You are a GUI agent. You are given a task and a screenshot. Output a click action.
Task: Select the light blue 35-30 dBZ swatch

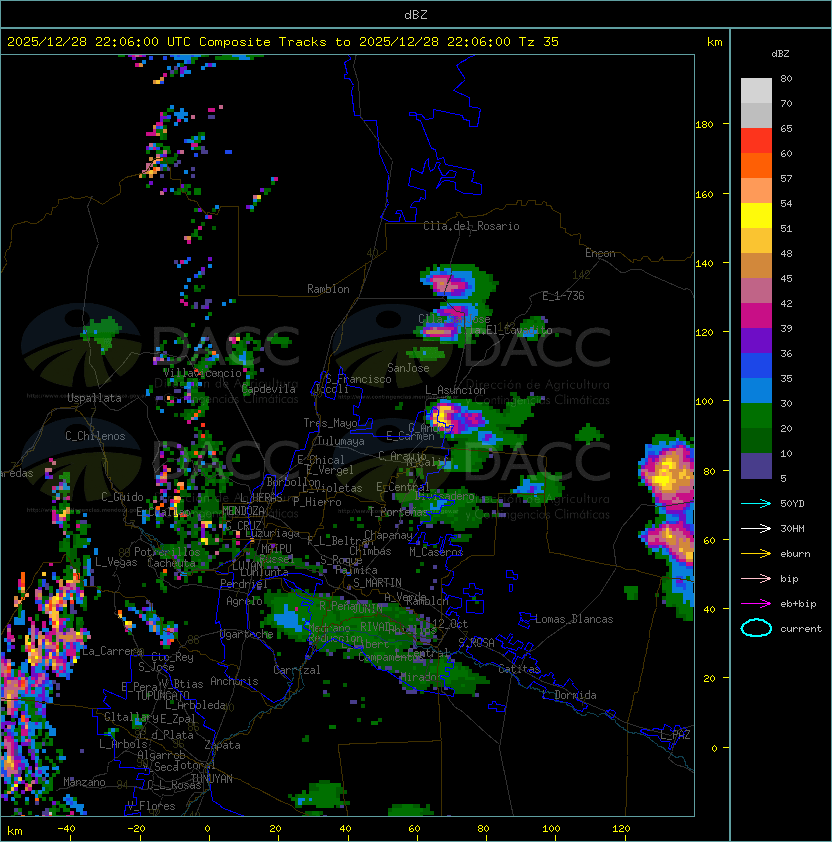tap(756, 390)
